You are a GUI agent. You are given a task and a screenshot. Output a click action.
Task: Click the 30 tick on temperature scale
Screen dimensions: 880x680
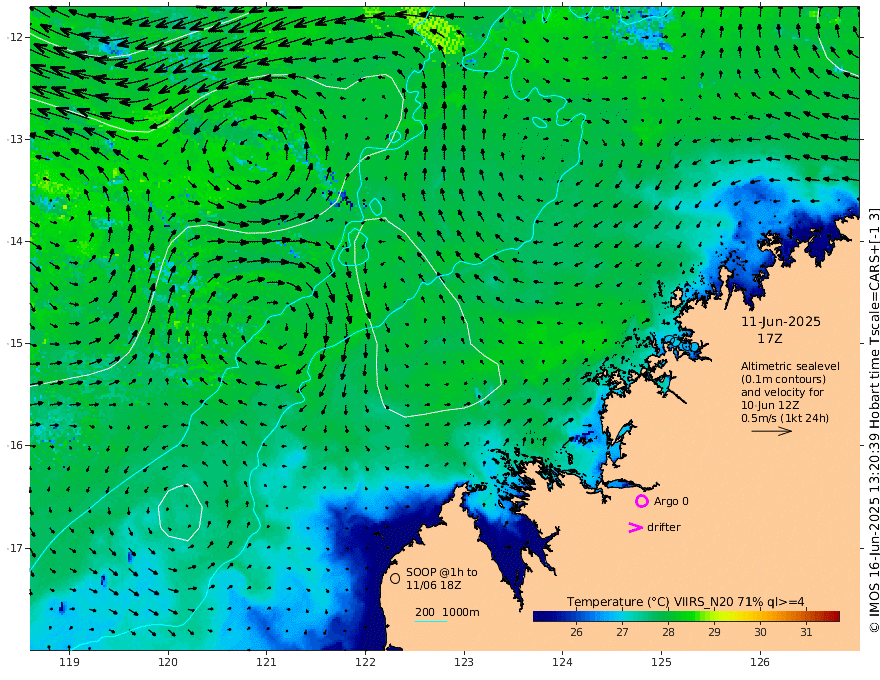pos(760,632)
